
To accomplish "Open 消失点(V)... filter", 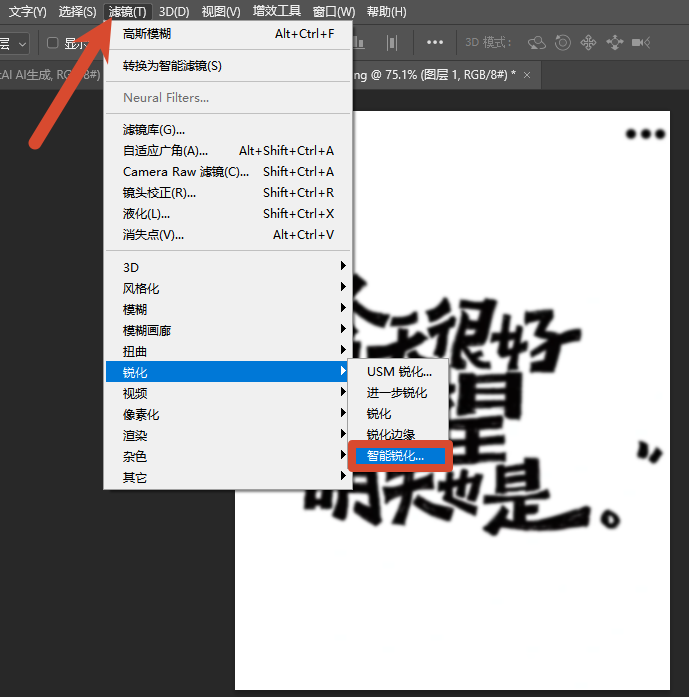I will (228, 235).
